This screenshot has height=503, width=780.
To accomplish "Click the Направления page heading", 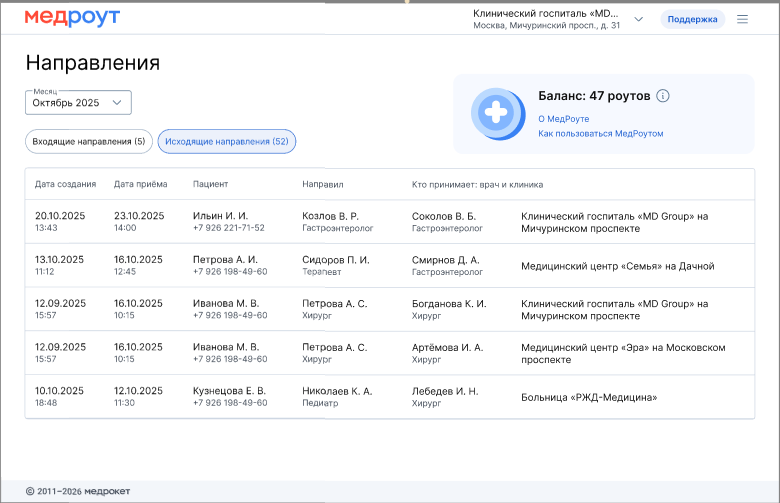I will (x=93, y=63).
